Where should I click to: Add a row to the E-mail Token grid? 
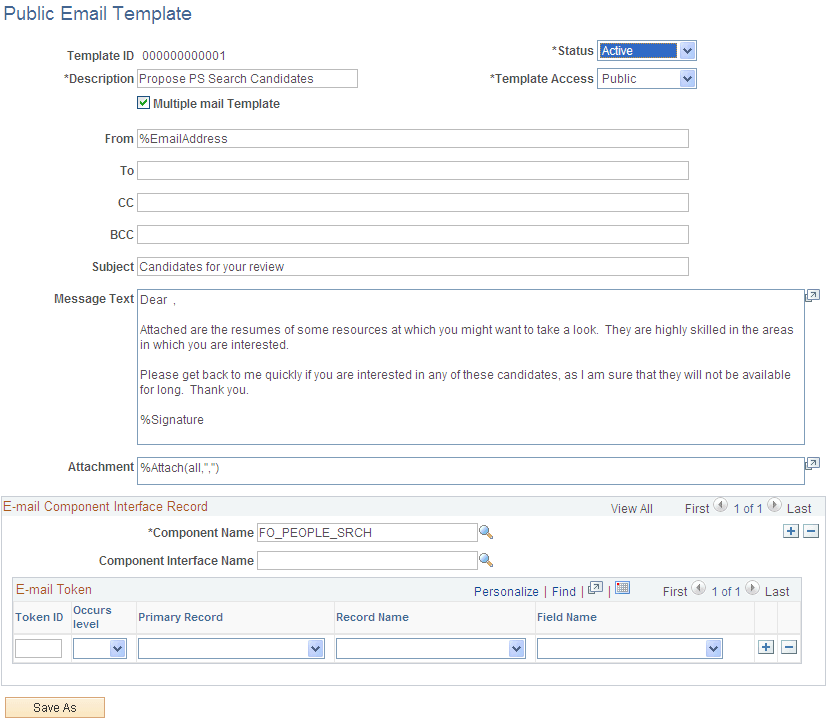coord(765,648)
